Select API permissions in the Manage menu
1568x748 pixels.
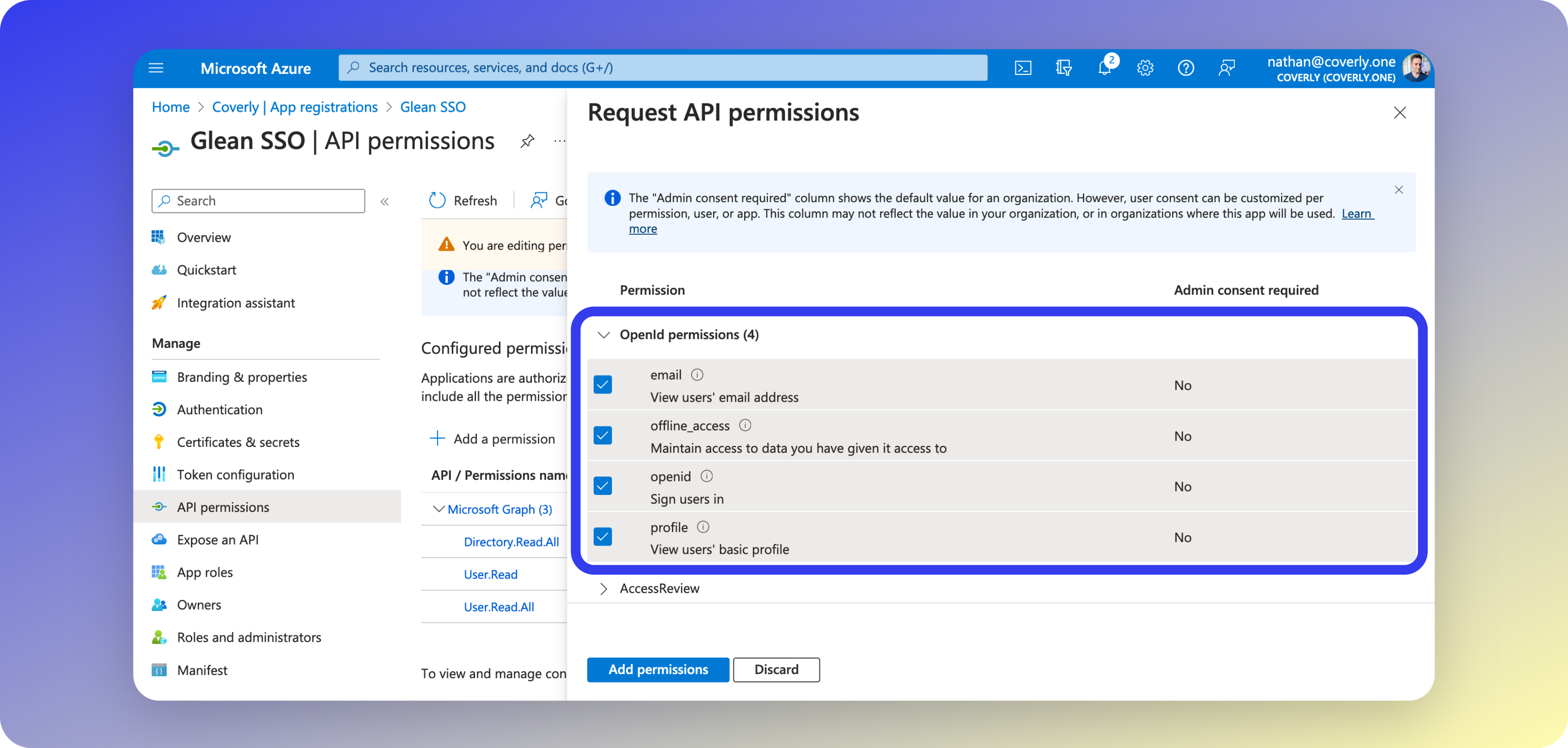tap(223, 507)
